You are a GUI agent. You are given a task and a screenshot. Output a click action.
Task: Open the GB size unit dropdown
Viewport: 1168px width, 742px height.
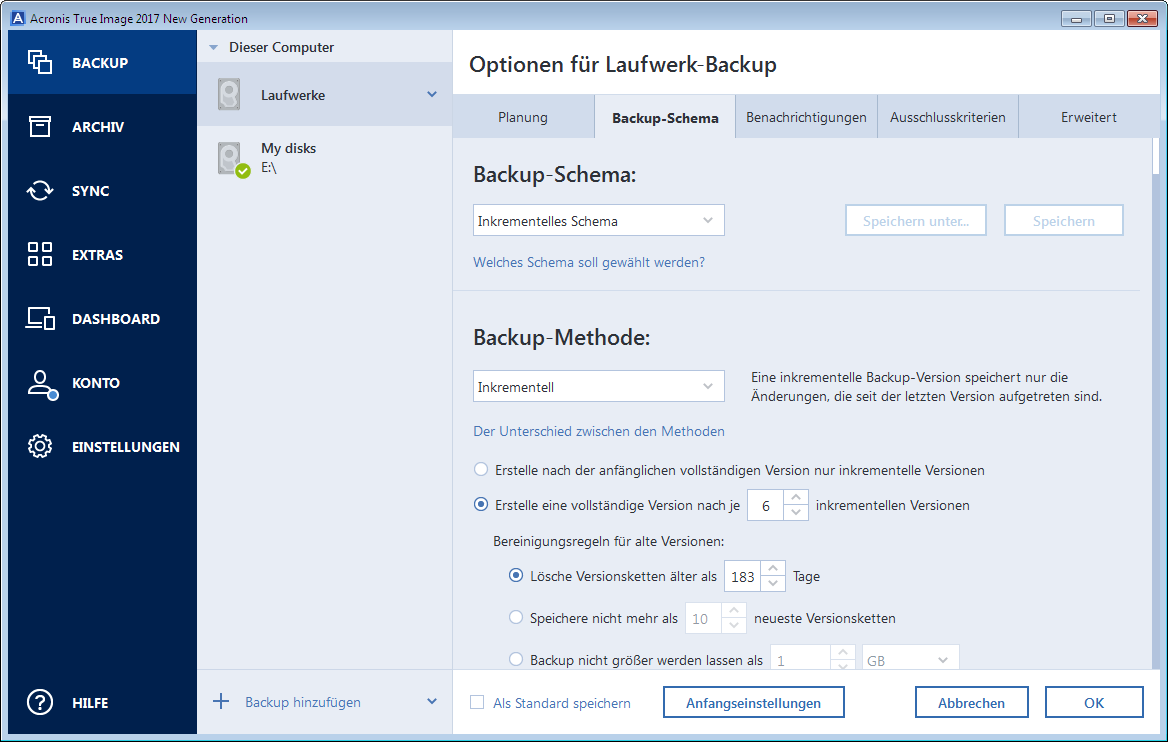click(x=910, y=659)
